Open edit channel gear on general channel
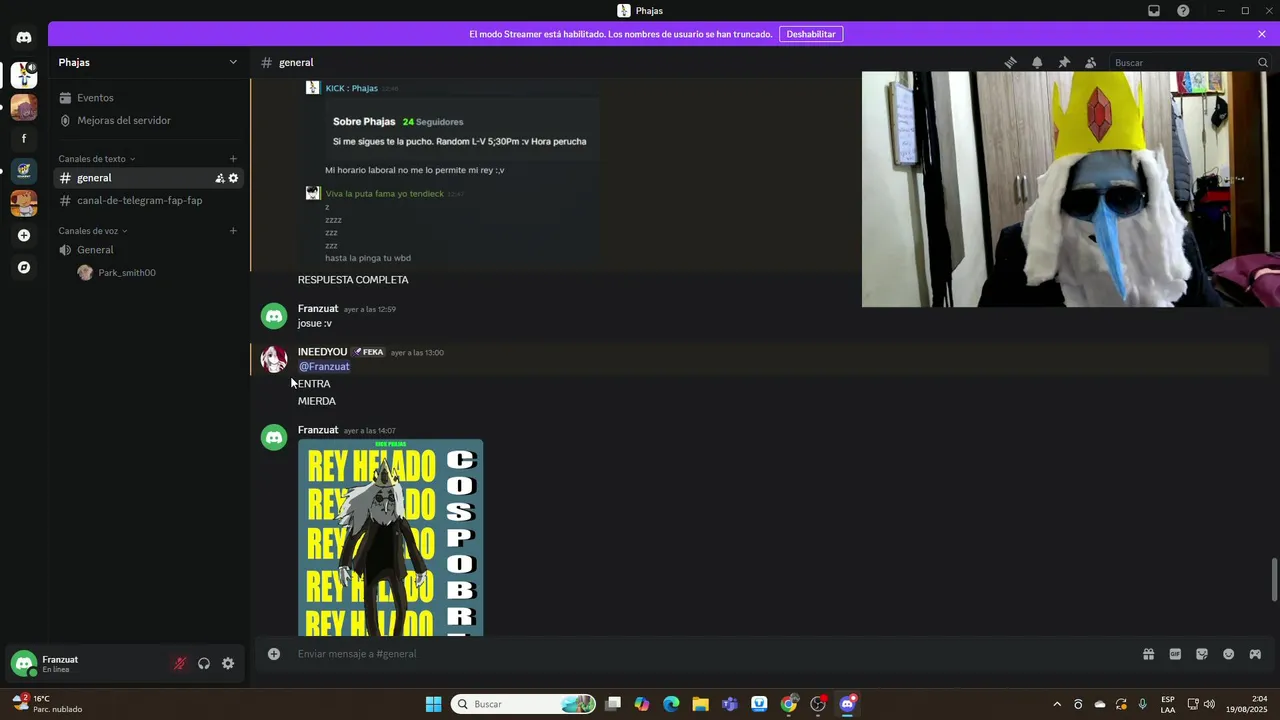1280x720 pixels. pos(234,178)
